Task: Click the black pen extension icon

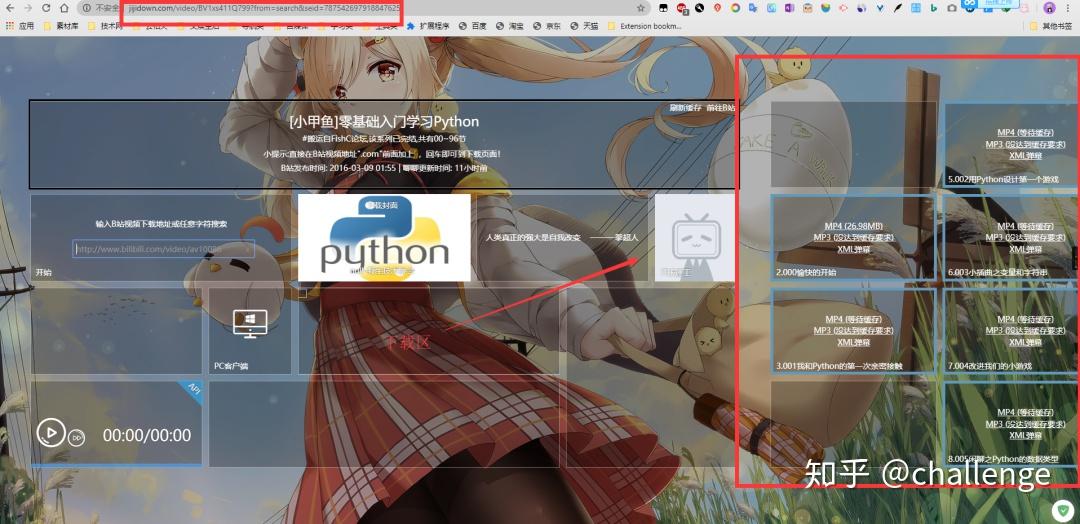Action: [897, 8]
